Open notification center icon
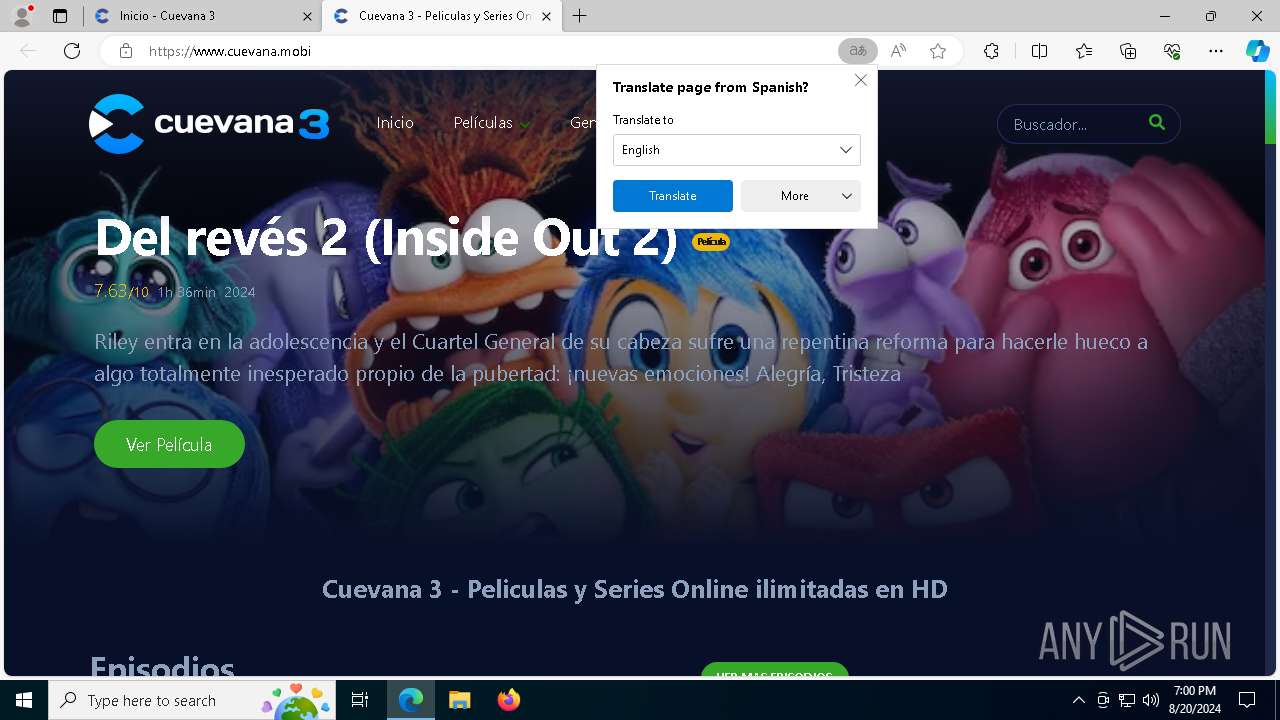This screenshot has height=720, width=1280. (x=1247, y=700)
